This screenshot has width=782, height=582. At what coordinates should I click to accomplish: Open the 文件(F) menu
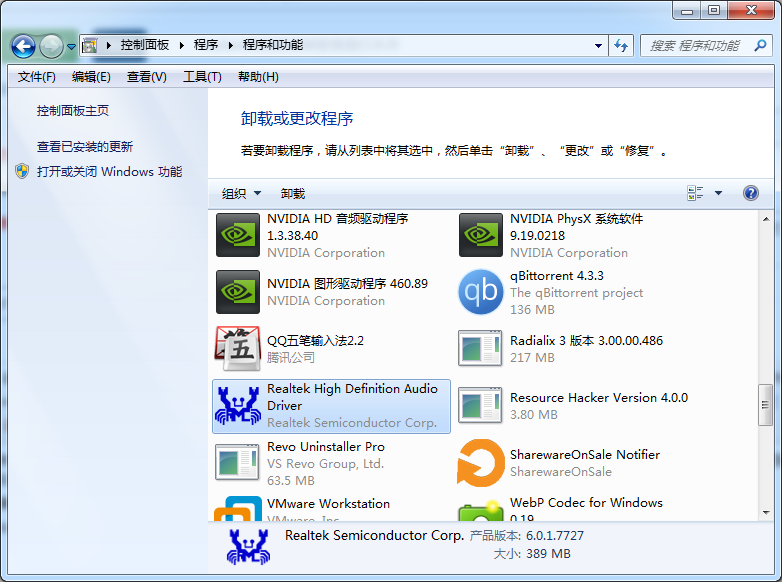(37, 77)
